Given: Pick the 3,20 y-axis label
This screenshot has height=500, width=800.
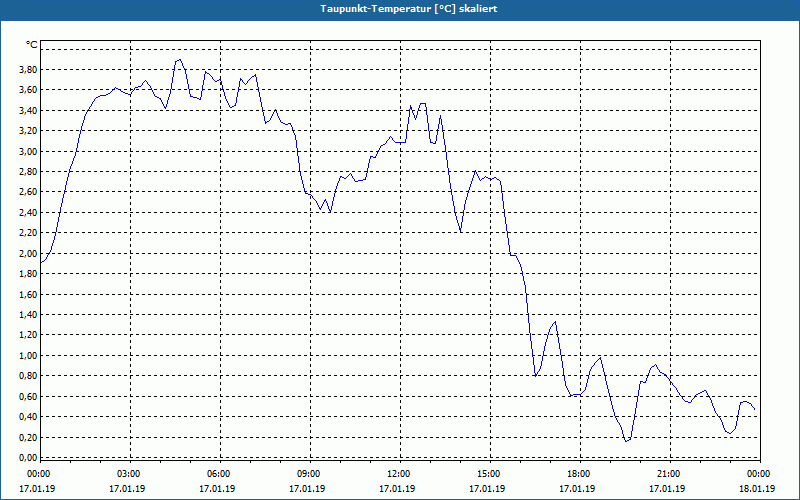Looking at the screenshot, I should tap(29, 131).
